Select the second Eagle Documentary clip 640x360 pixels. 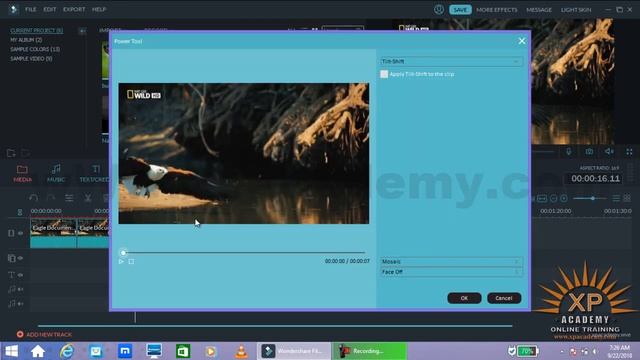93,233
